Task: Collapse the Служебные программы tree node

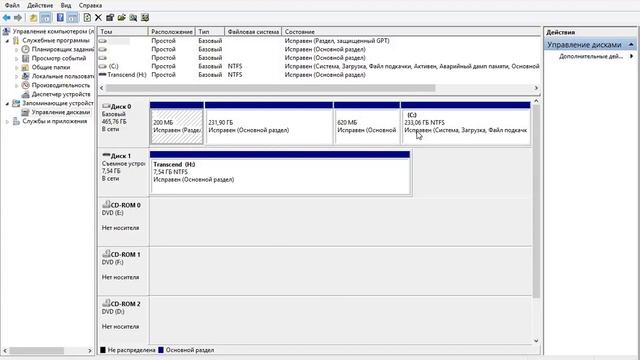Action: [7, 41]
